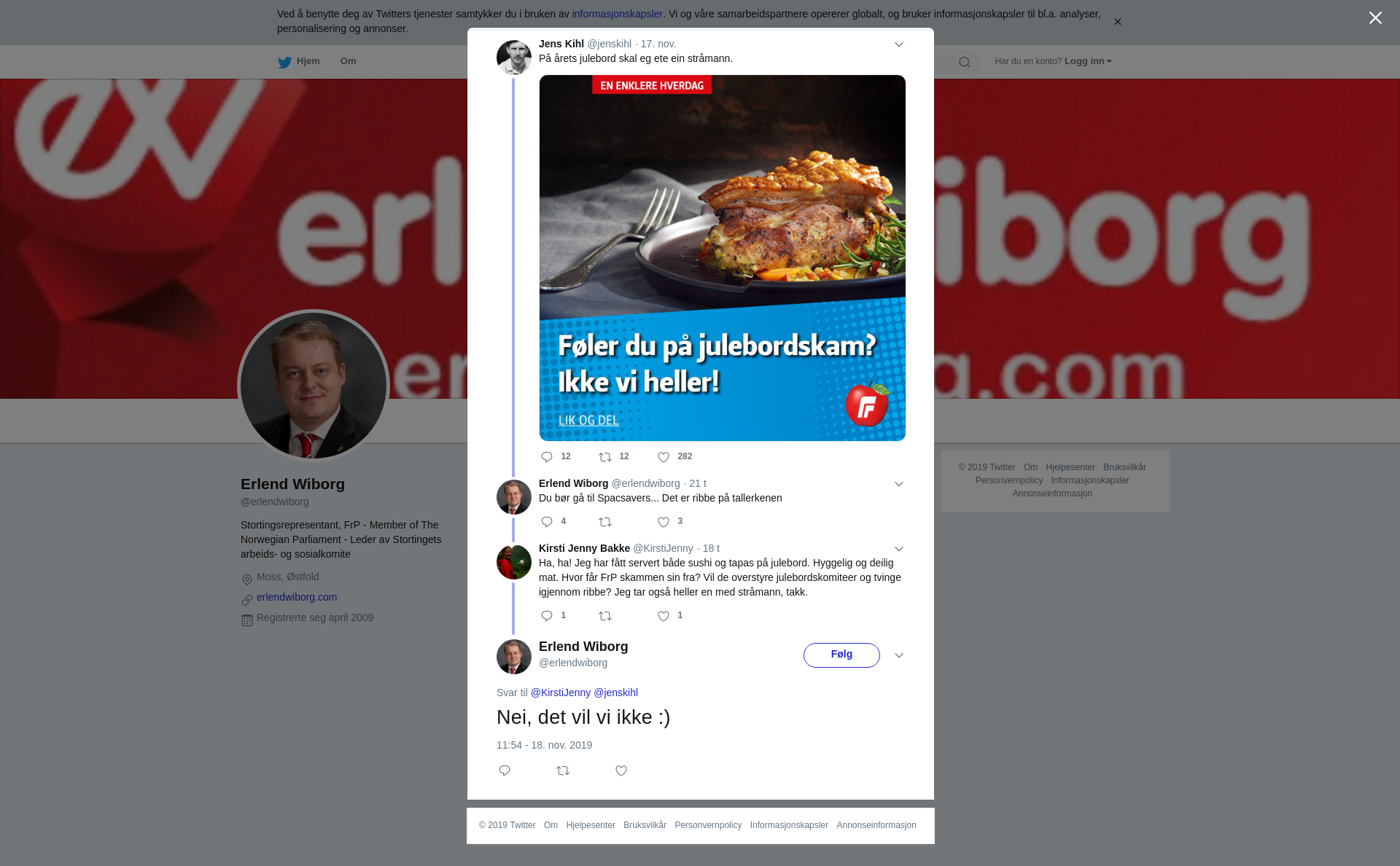The height and width of the screenshot is (866, 1400).
Task: Click the Følg button for Erlend Wiborg
Action: pyautogui.click(x=841, y=655)
